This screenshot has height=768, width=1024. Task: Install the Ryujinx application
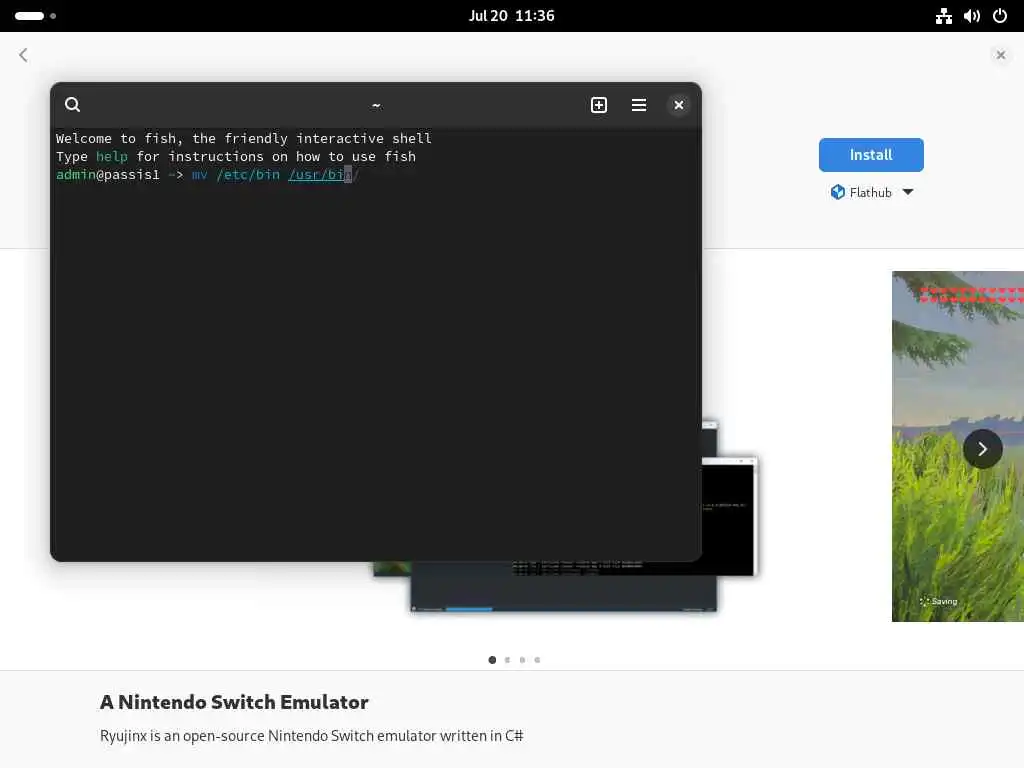click(871, 155)
